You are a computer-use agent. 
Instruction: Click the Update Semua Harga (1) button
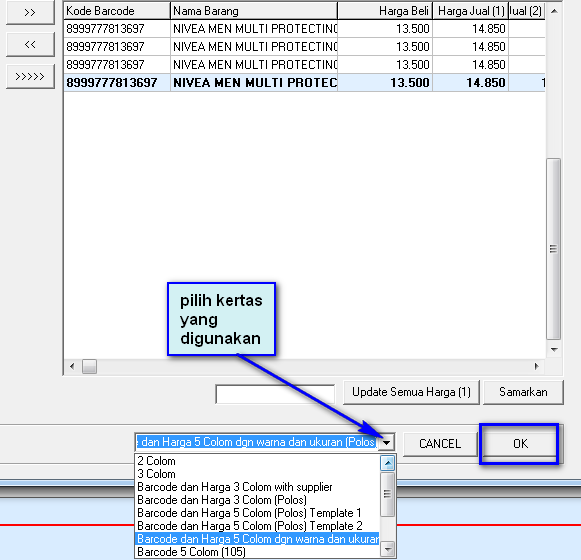pyautogui.click(x=411, y=392)
